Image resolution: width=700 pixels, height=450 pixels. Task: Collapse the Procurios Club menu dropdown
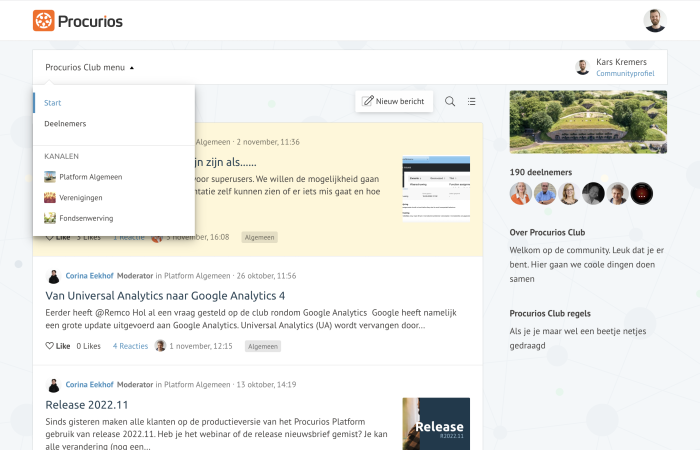pos(89,67)
